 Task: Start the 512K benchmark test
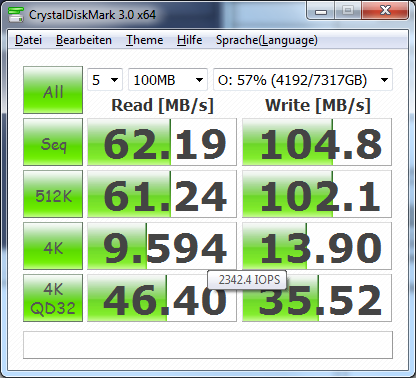point(53,194)
